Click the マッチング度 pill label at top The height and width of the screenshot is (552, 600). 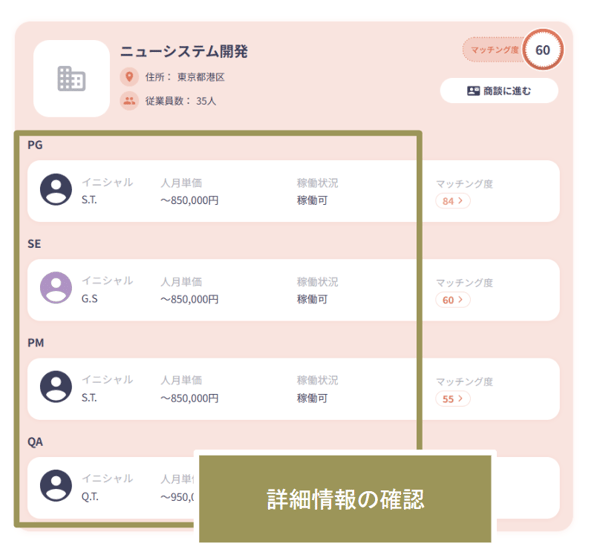(494, 50)
